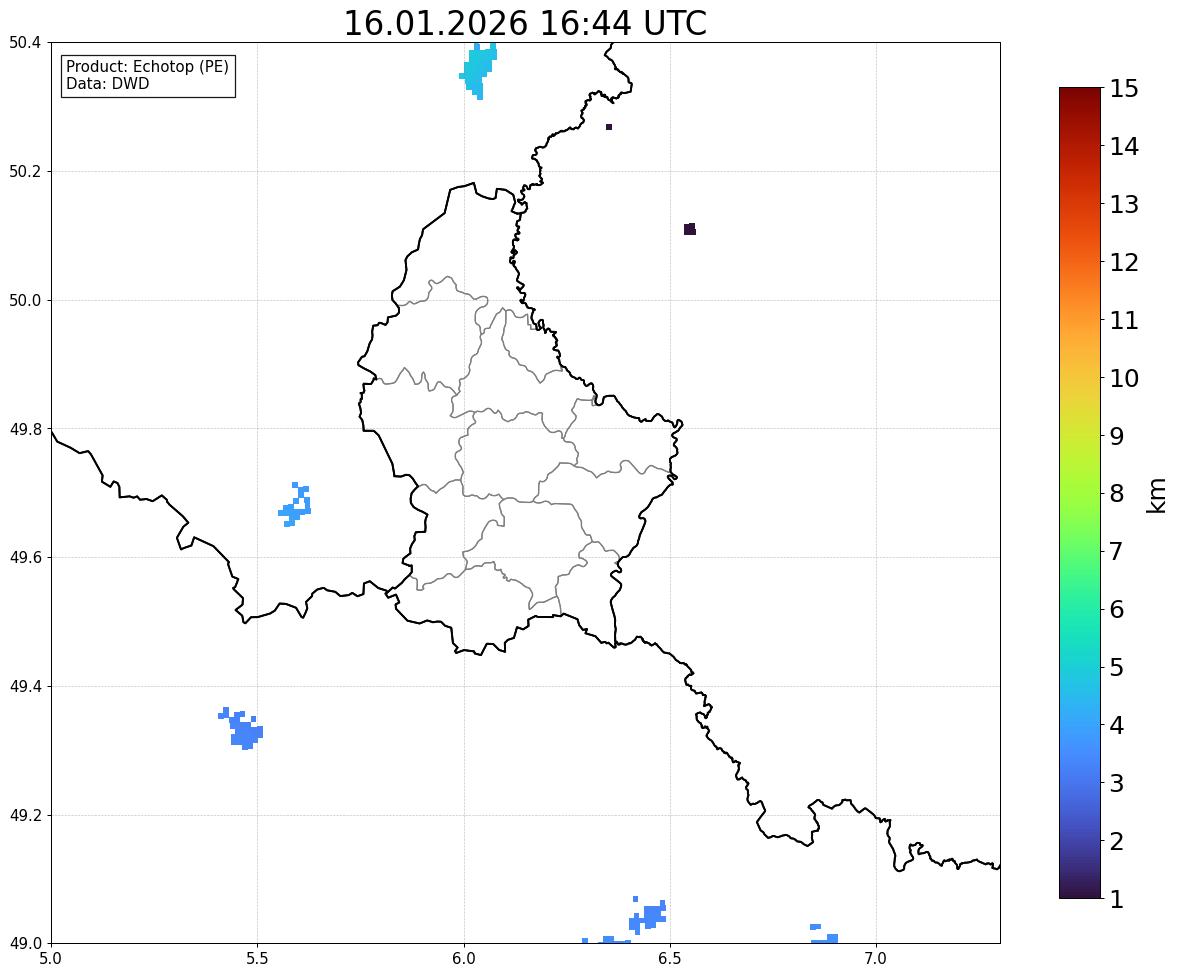The width and height of the screenshot is (1178, 976).
Task: Click colorbar tick label 8
Action: click(1117, 494)
